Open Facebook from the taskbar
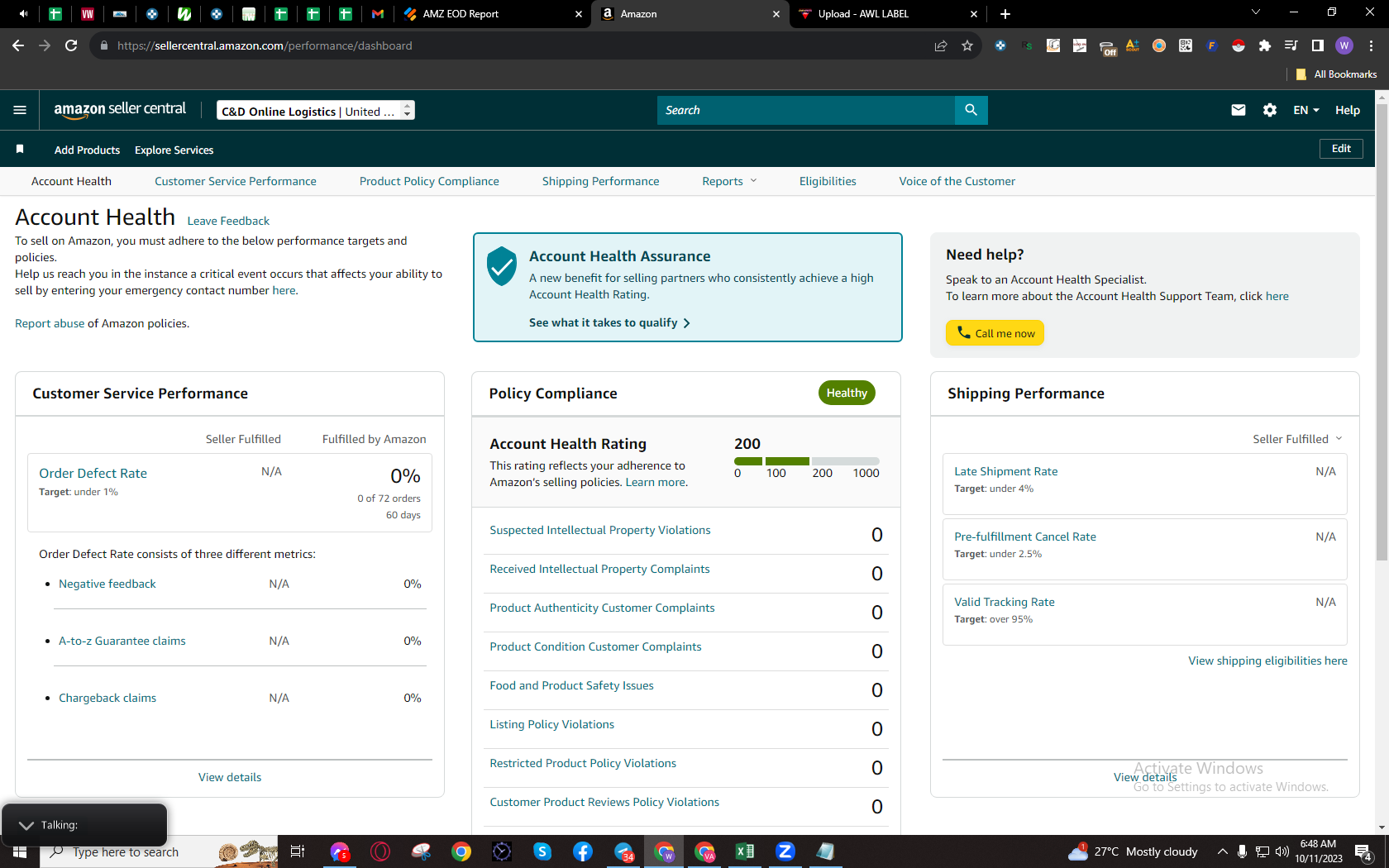This screenshot has width=1389, height=868. tap(583, 851)
